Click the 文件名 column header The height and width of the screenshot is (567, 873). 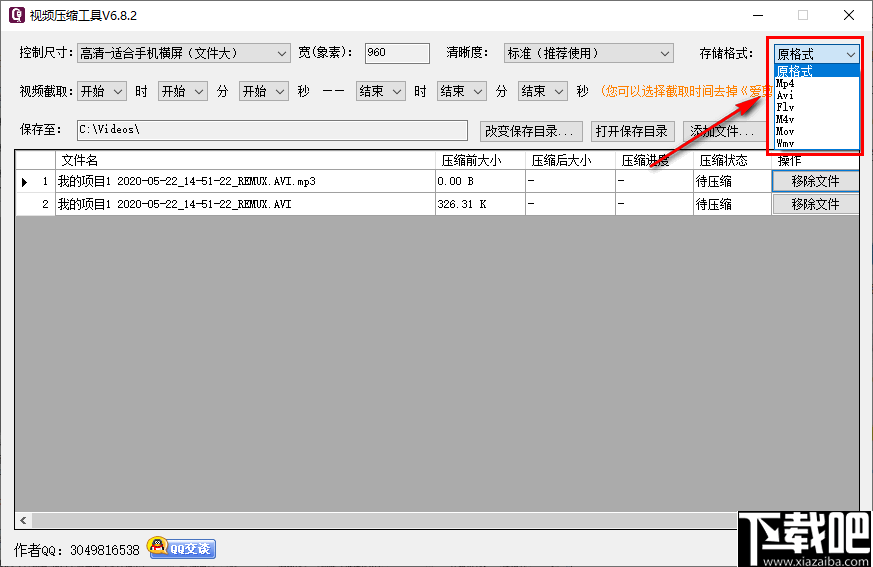[246, 160]
